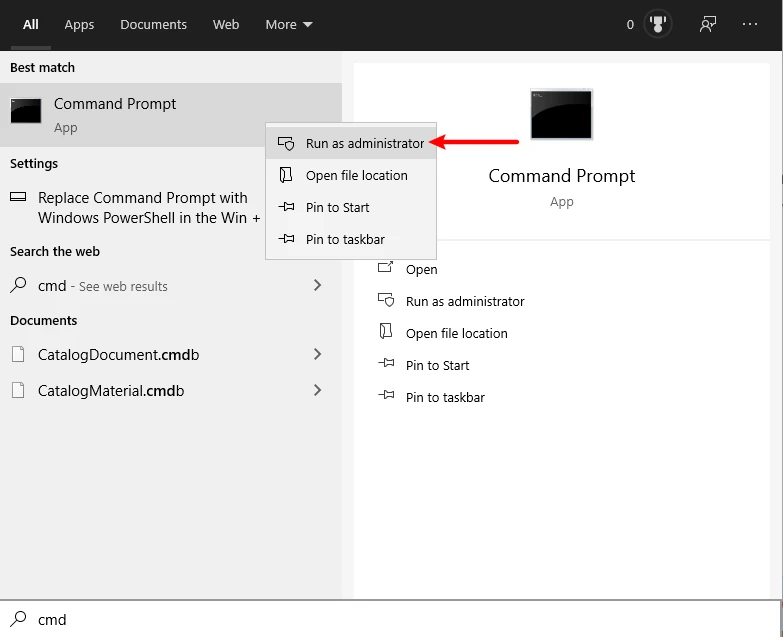
Task: Click Run as administrator in preview pane
Action: point(465,302)
